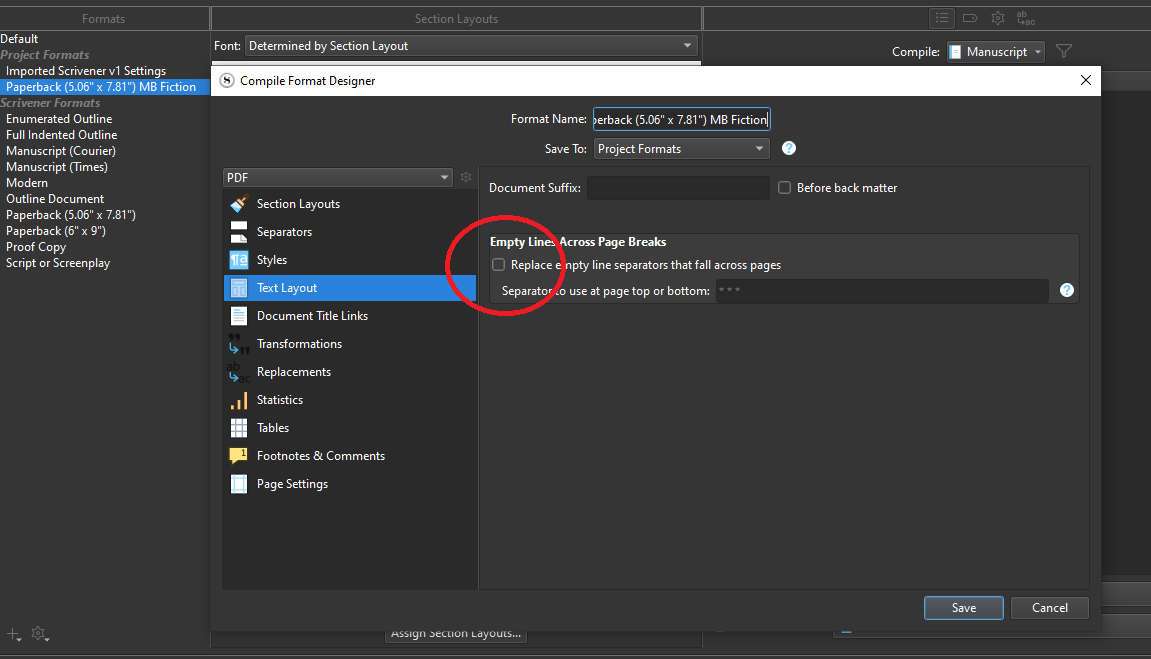Screen dimensions: 1151x659
Task: Click the gear icon beside PDF dropdown
Action: (x=465, y=178)
